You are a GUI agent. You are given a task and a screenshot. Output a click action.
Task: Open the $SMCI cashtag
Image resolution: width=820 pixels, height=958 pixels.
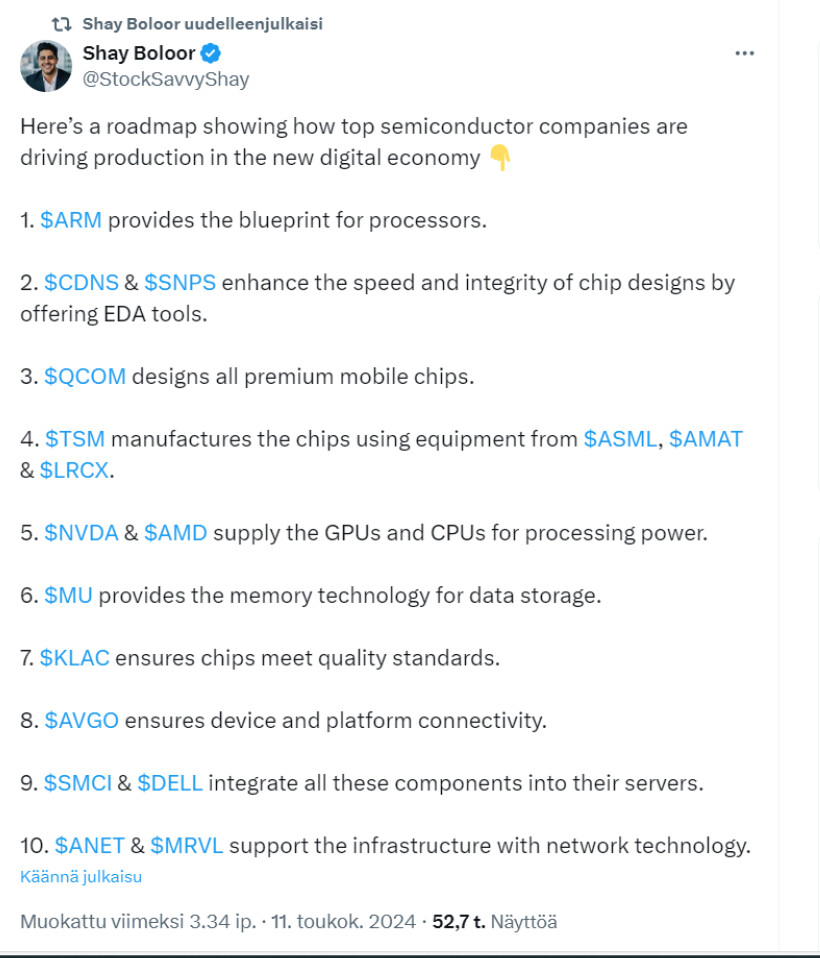pos(78,783)
